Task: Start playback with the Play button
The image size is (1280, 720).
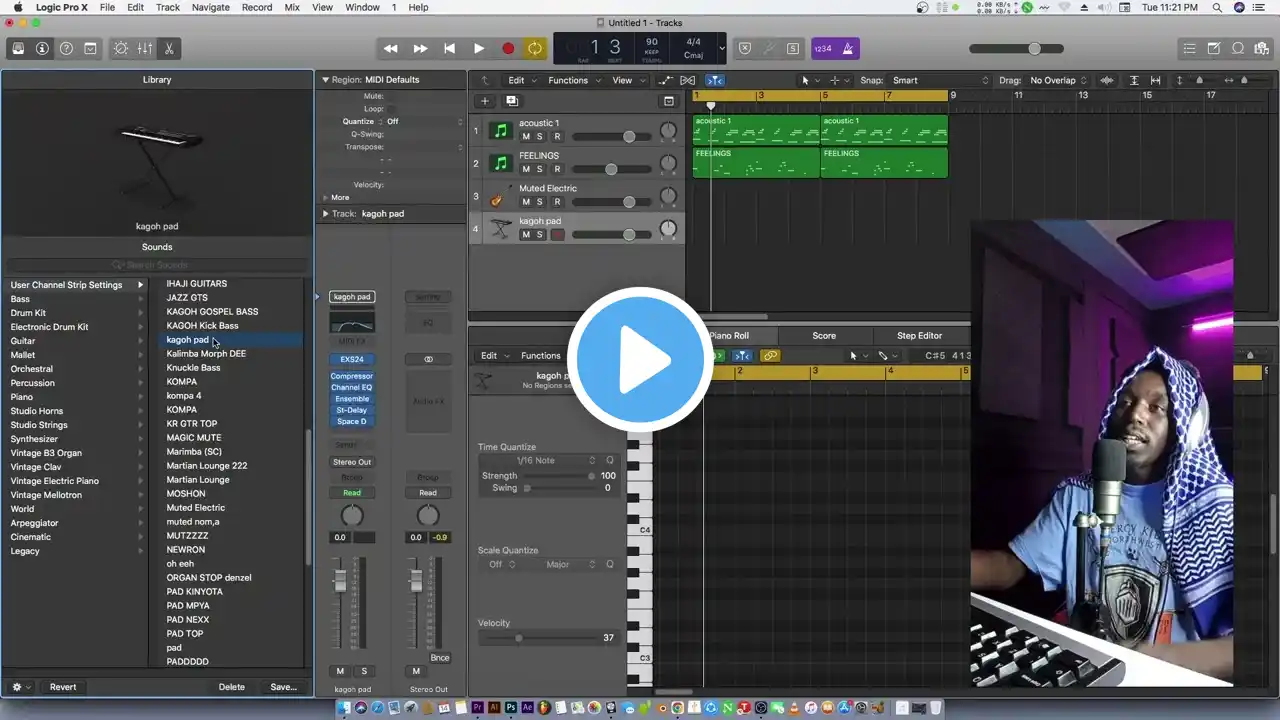Action: (x=478, y=48)
